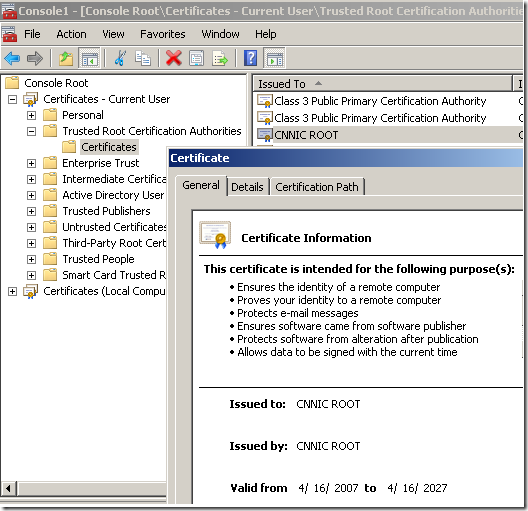Select the CNNIC ROOT list row
This screenshot has width=528, height=511.
(x=389, y=135)
